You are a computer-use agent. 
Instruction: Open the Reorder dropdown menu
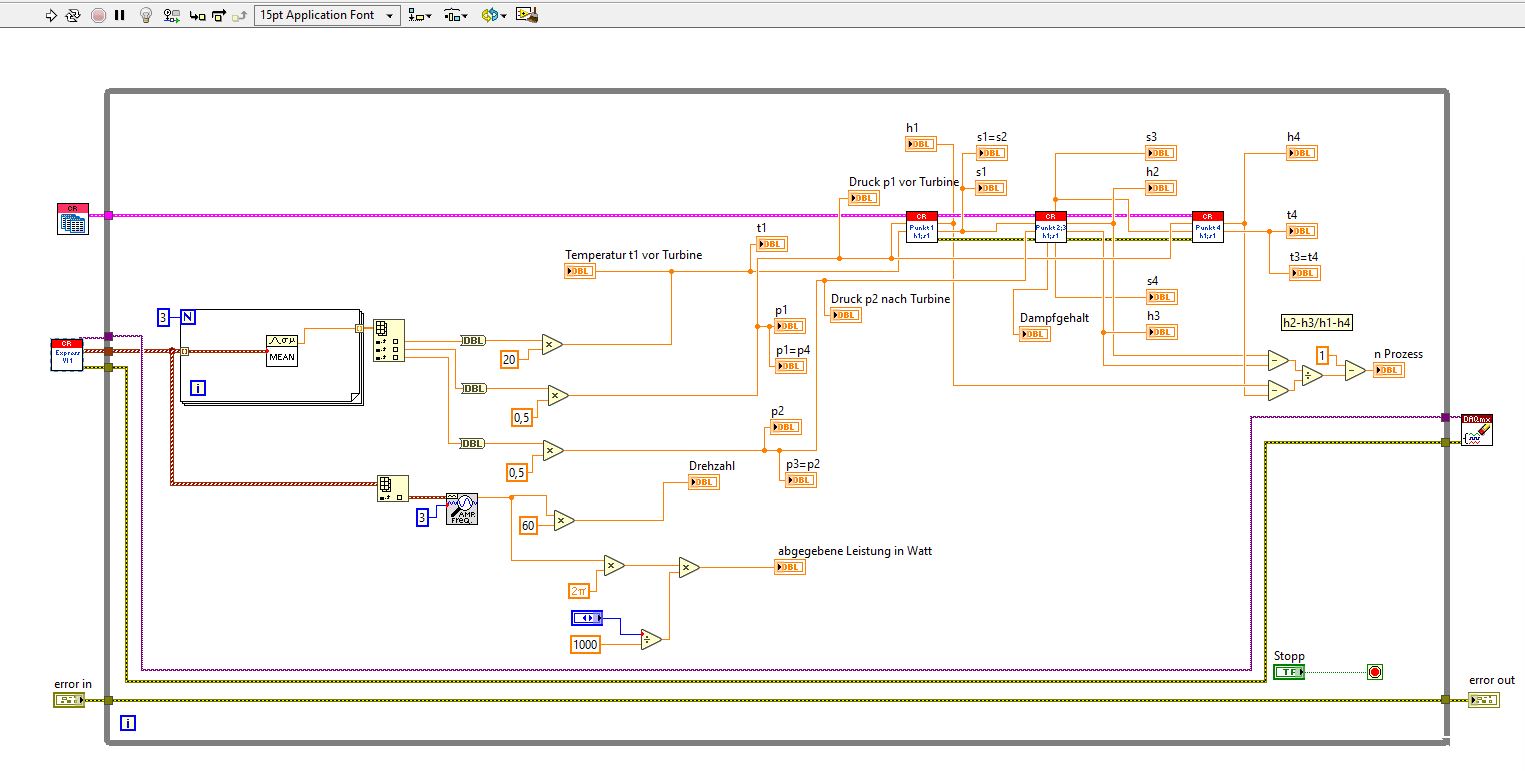[x=493, y=15]
